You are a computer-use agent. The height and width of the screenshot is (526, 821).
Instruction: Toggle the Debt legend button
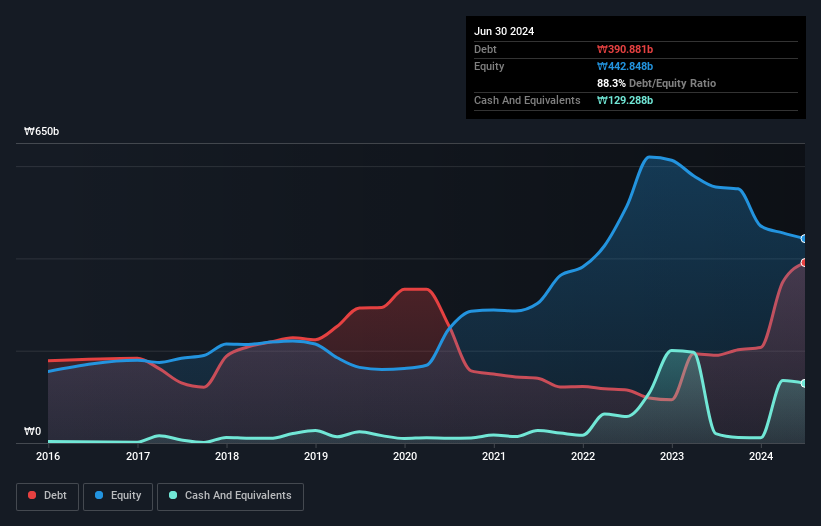[48, 496]
